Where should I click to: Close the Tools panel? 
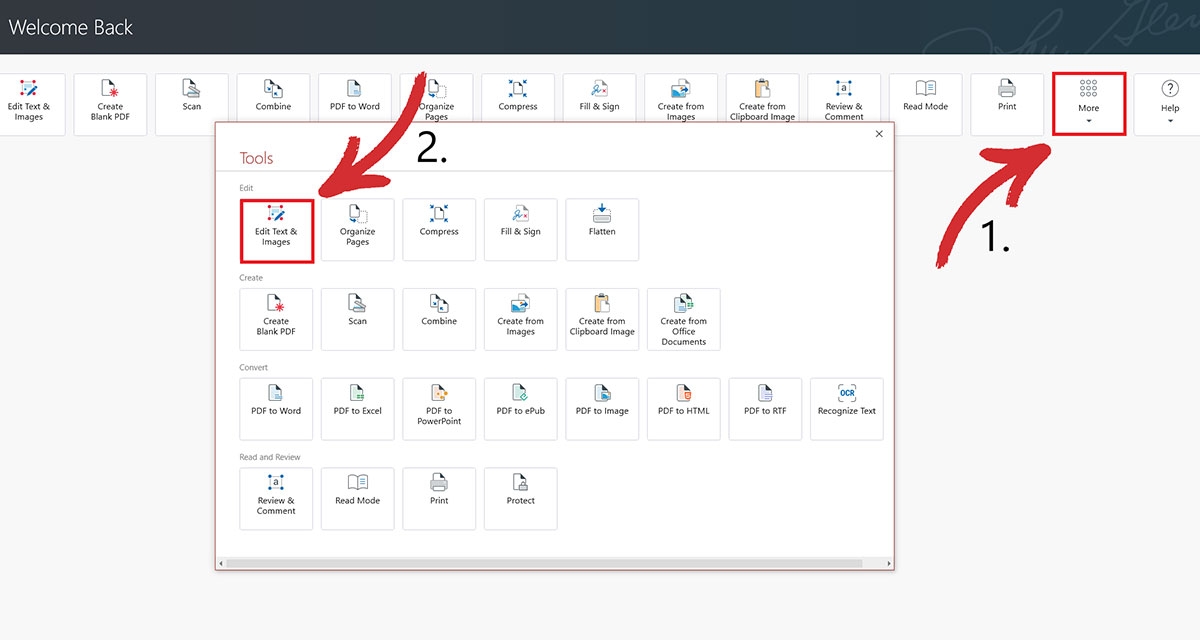(879, 133)
